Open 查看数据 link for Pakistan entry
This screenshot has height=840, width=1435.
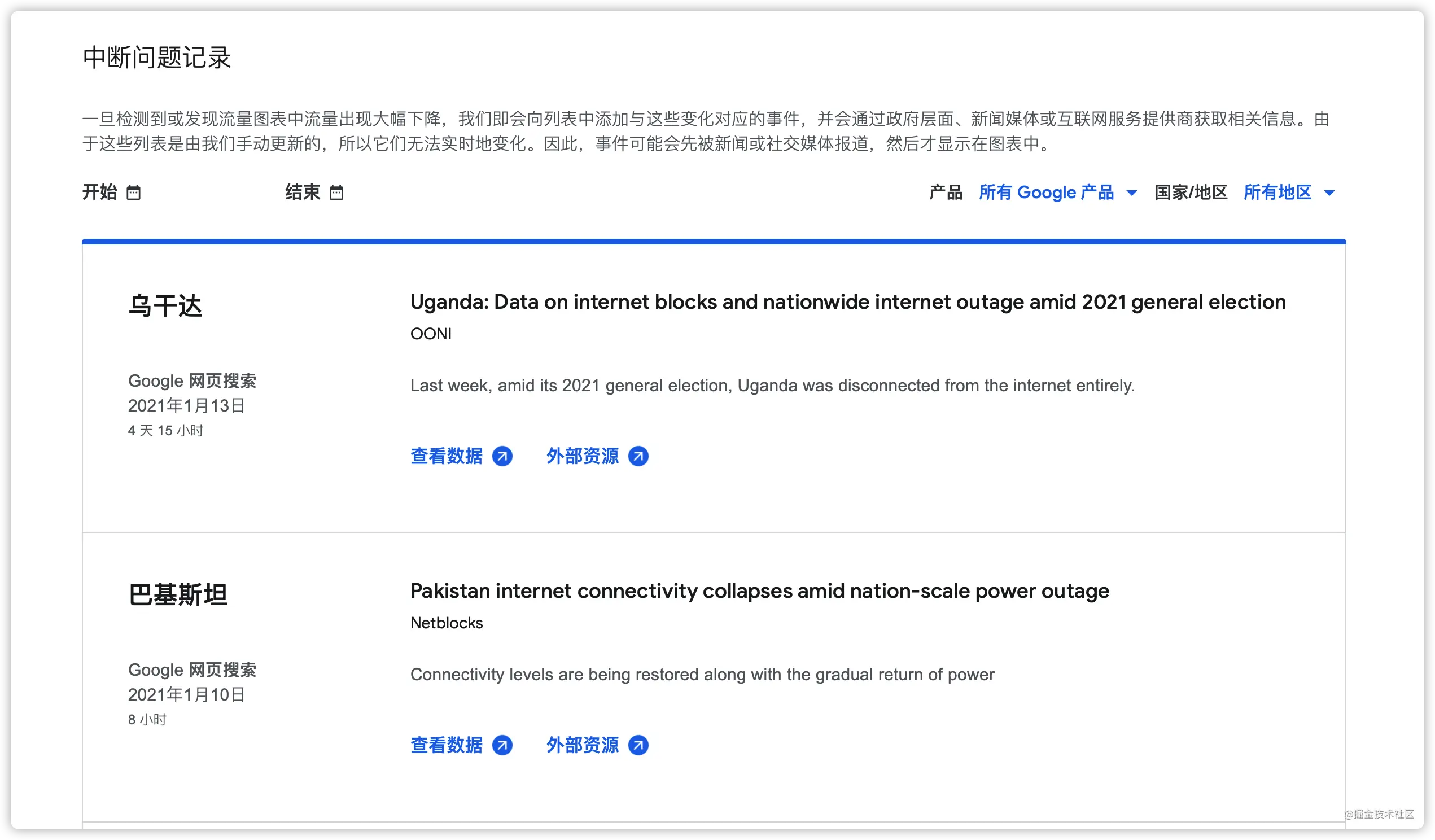pyautogui.click(x=447, y=745)
